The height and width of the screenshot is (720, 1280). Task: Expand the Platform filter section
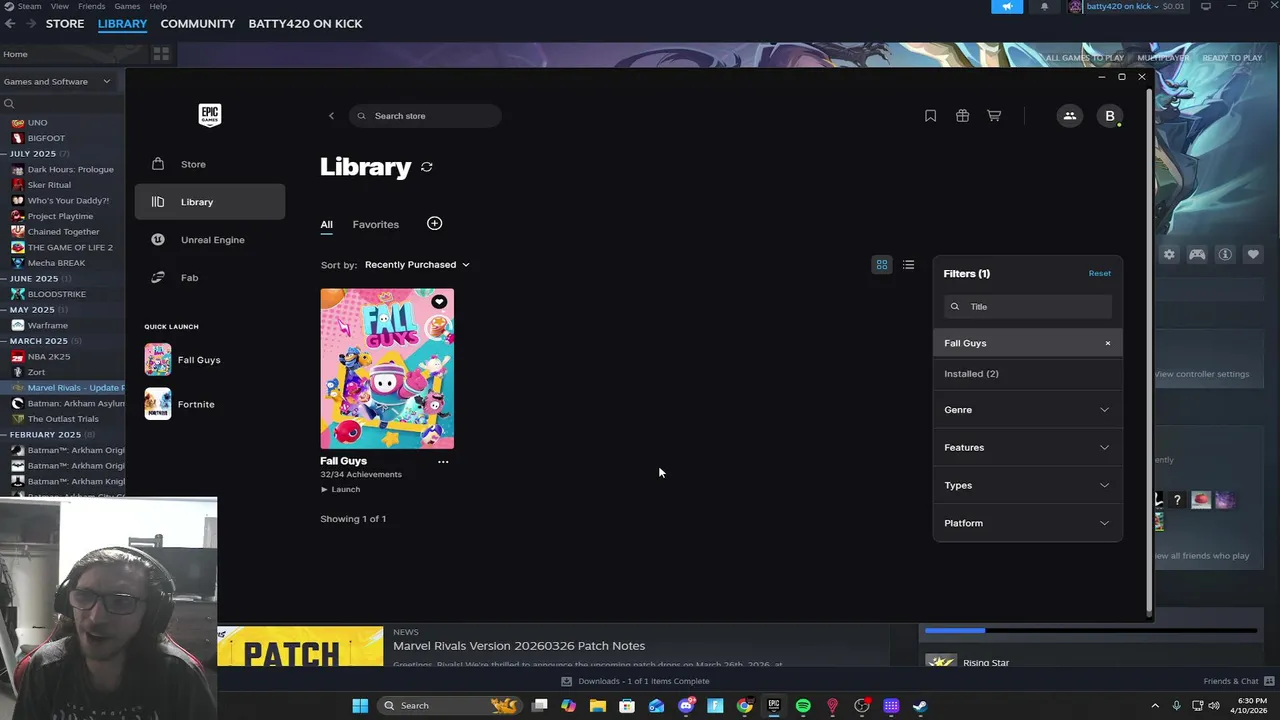tap(1027, 523)
